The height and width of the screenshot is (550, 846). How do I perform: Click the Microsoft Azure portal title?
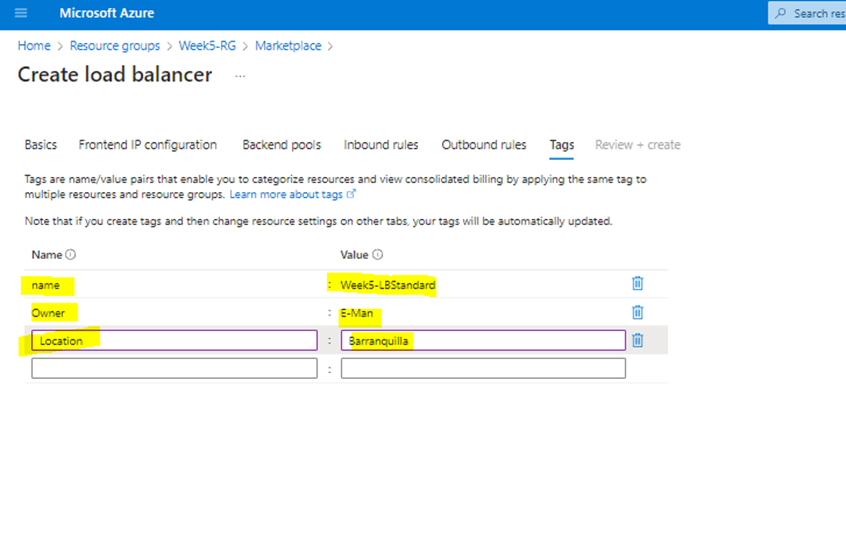pos(107,13)
